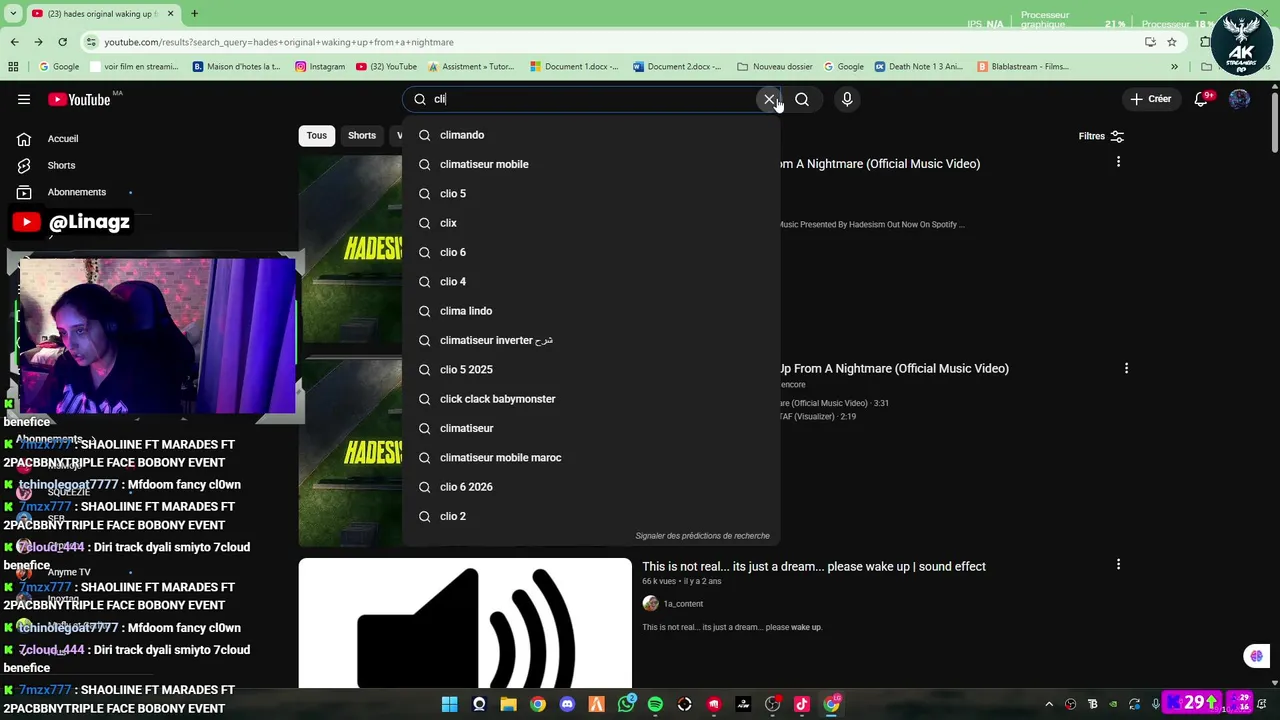Image resolution: width=1280 pixels, height=720 pixels.
Task: Open 'This is not real' video title
Action: tap(814, 567)
